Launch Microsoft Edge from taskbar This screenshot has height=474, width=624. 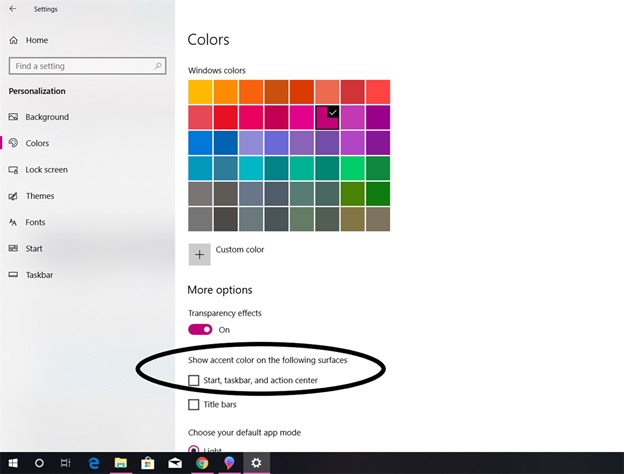click(94, 463)
